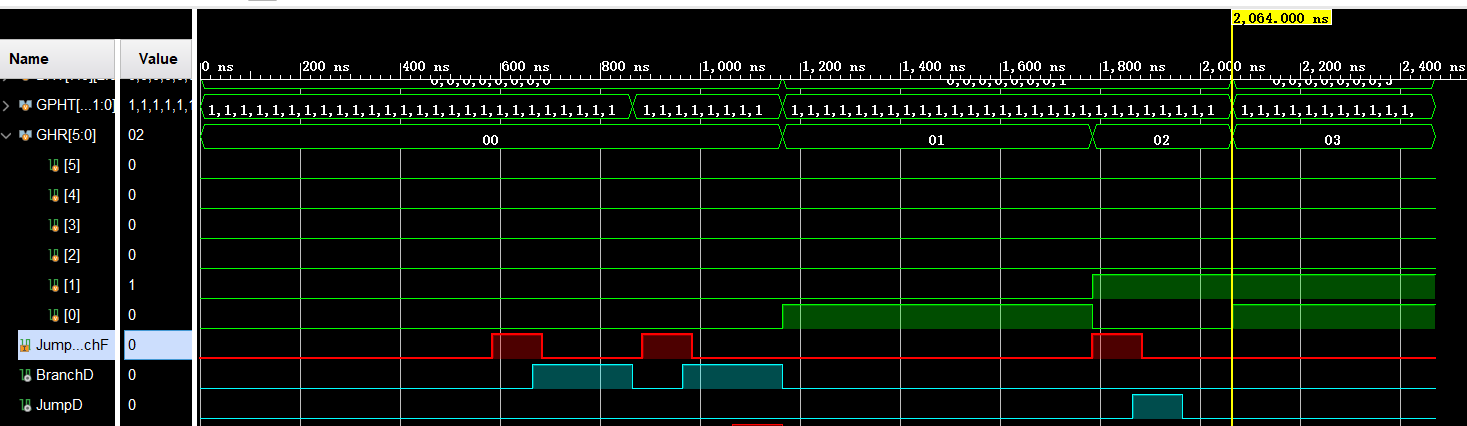This screenshot has width=1467, height=426.
Task: Collapse the GHR[5:0] bus
Action: coord(7,135)
